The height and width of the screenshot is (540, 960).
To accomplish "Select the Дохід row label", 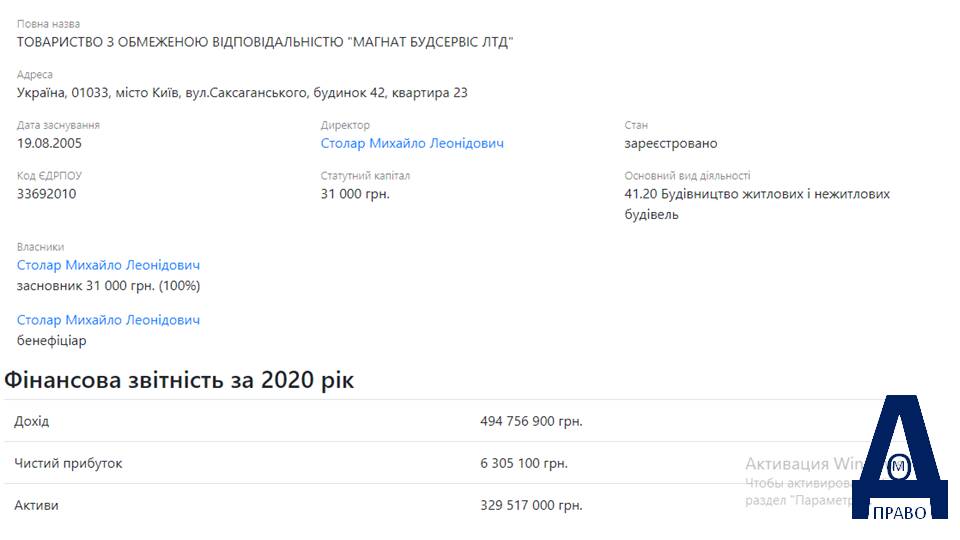I will pyautogui.click(x=32, y=421).
